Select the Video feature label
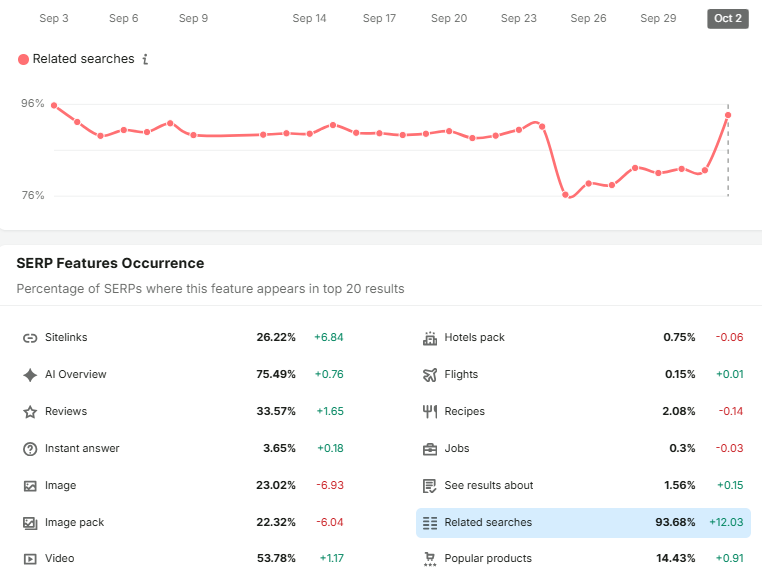The width and height of the screenshot is (762, 575). (x=60, y=558)
